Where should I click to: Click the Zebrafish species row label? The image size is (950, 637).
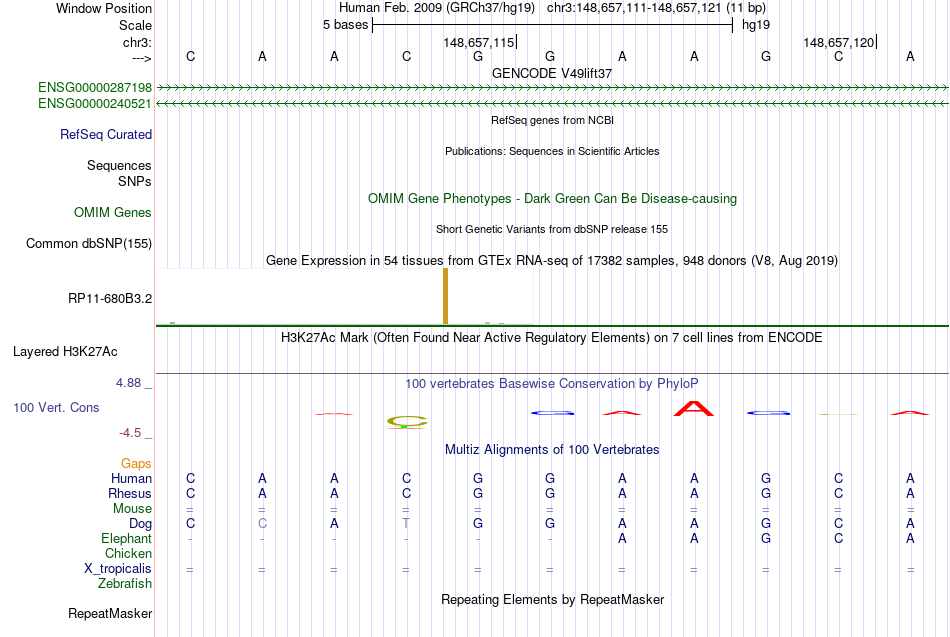tap(125, 584)
